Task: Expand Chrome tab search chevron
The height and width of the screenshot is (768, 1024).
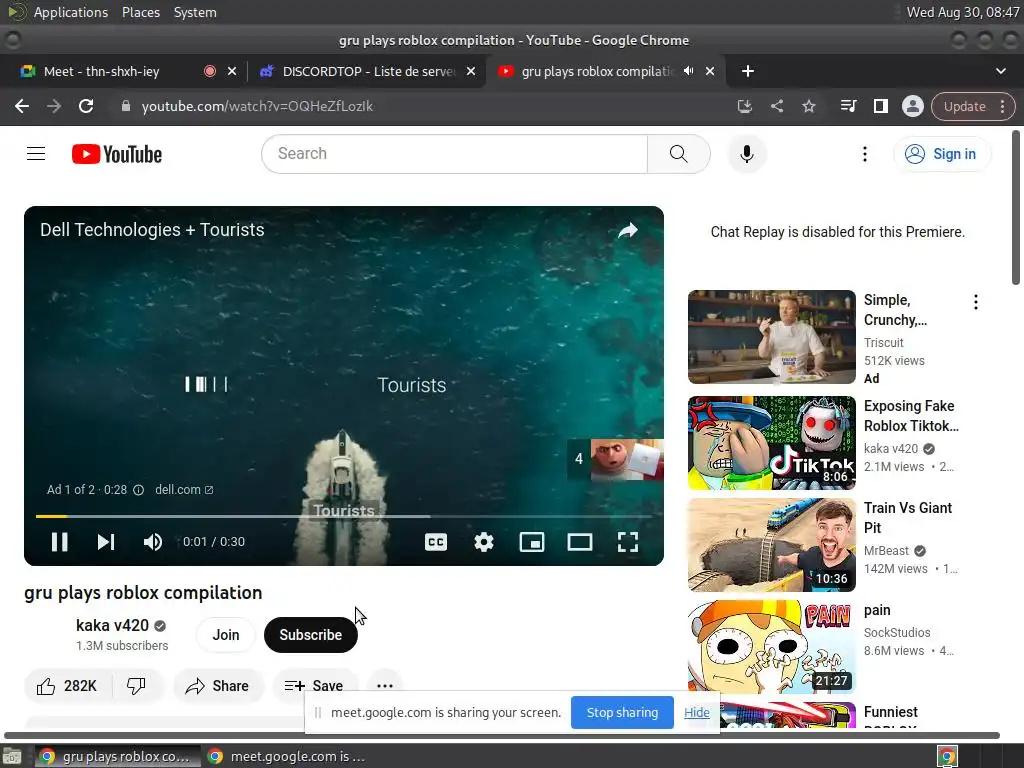Action: coord(1000,71)
